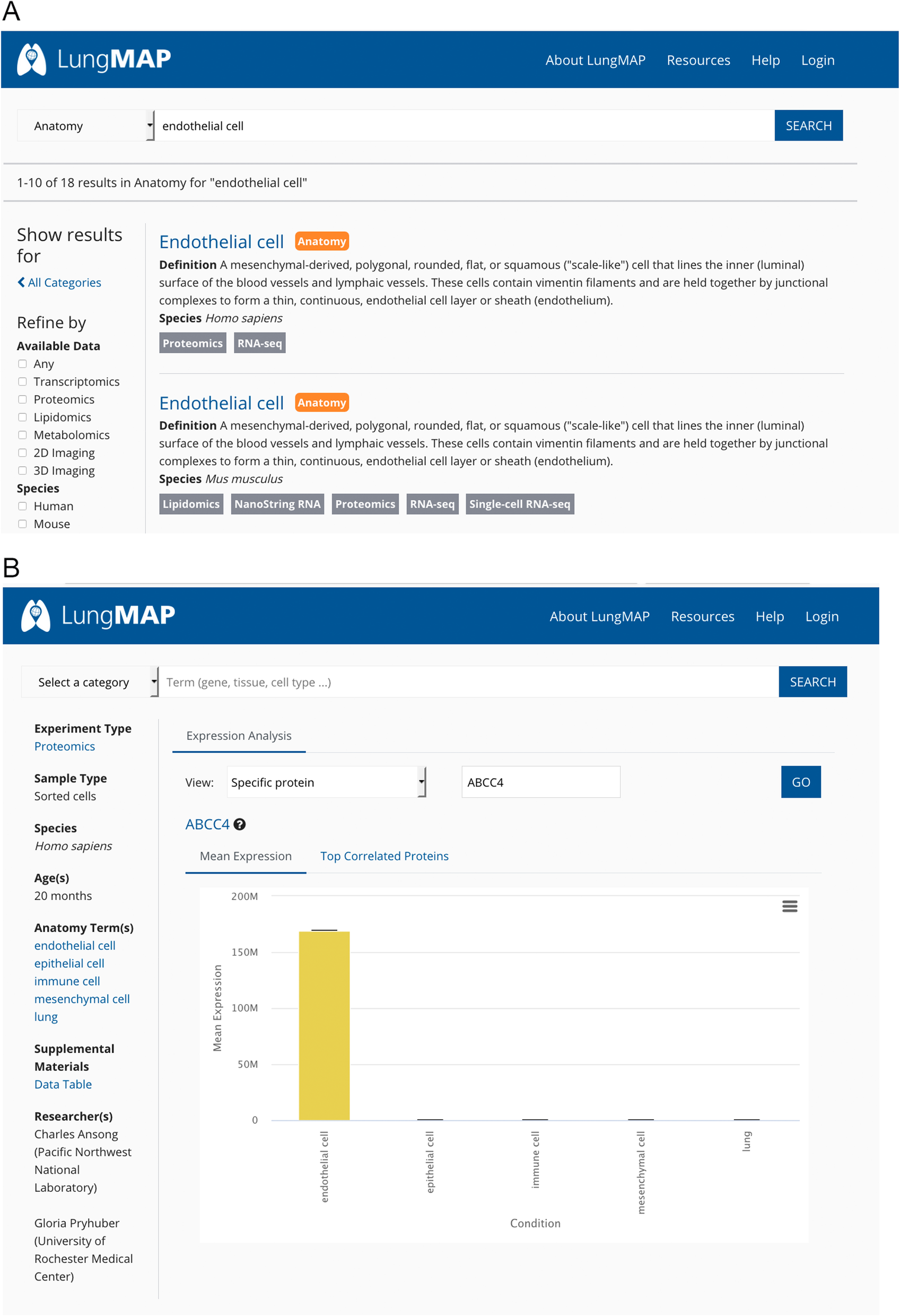
Task: Open epithelial cell anatomy term link
Action: coord(69,963)
